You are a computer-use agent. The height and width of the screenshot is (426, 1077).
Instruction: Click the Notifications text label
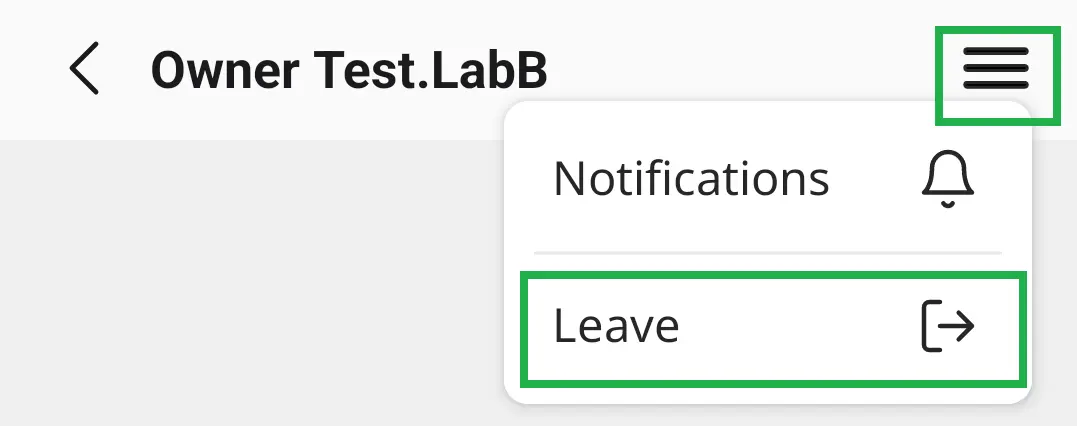click(691, 180)
